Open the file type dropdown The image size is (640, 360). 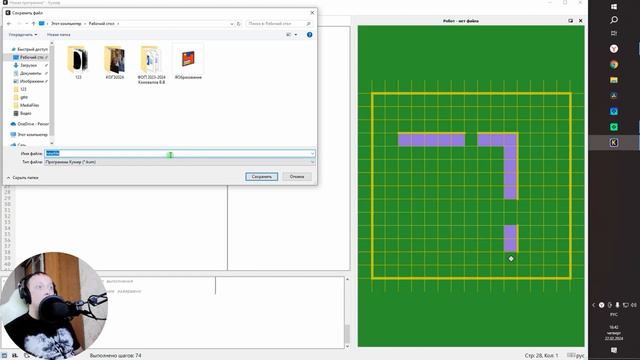[180, 162]
